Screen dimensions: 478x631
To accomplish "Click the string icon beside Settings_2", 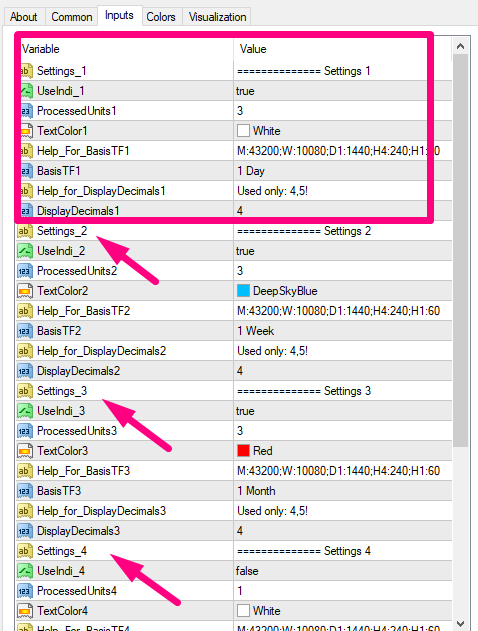I will tap(25, 231).
